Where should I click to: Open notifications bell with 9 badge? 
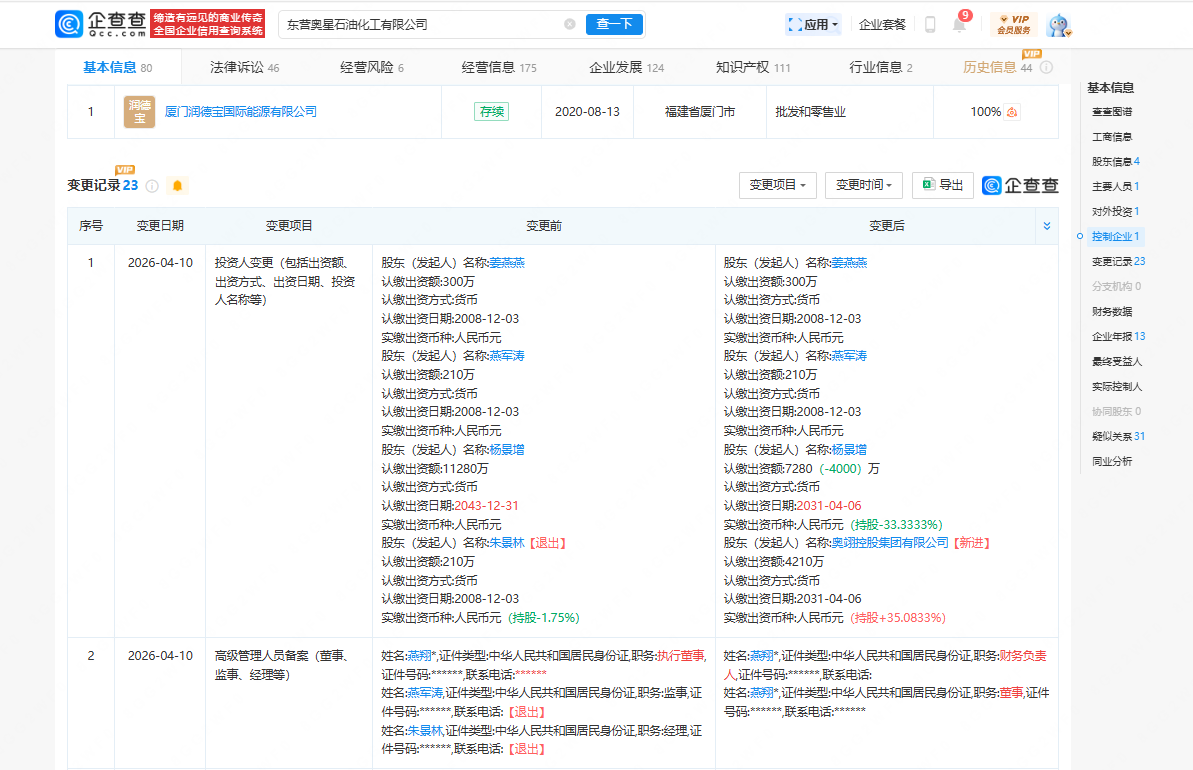(959, 25)
